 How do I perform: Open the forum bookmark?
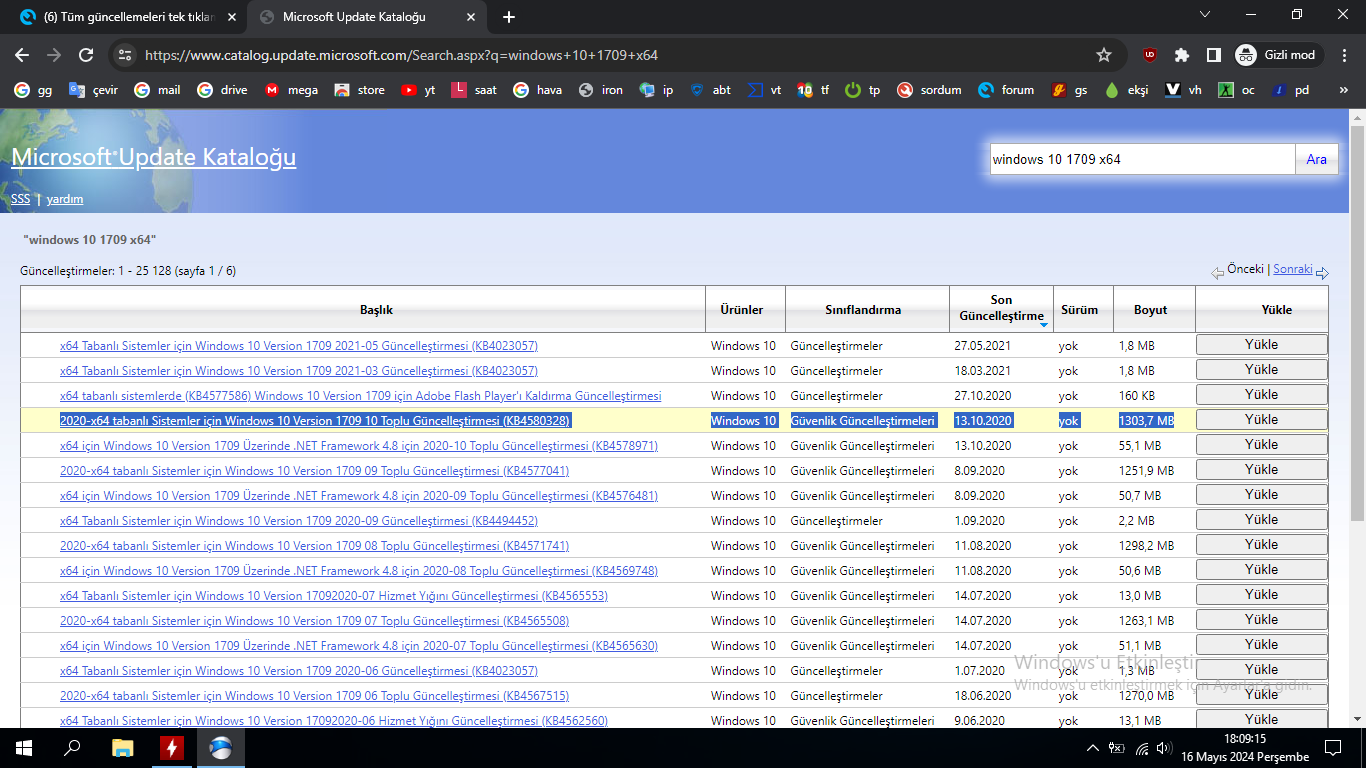[1006, 90]
